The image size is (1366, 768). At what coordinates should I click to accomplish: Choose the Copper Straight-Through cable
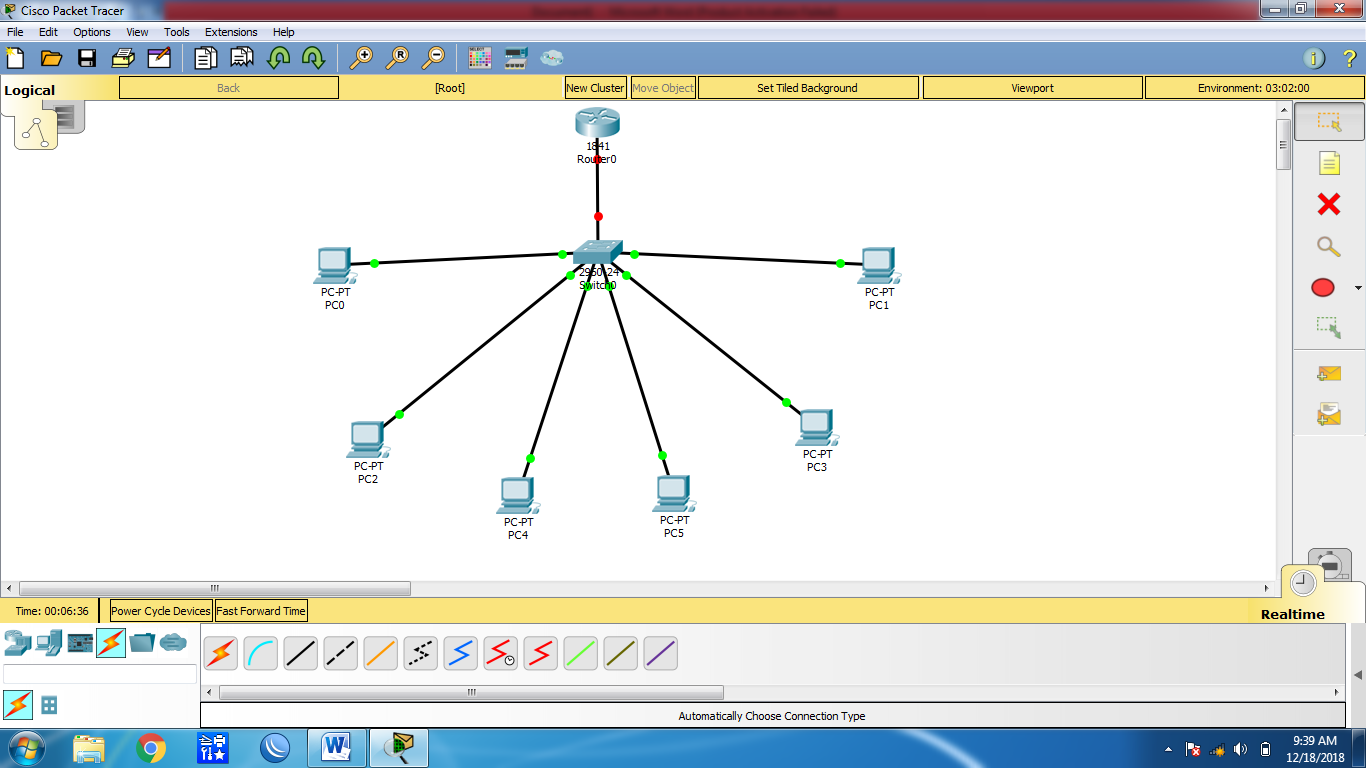click(x=300, y=653)
